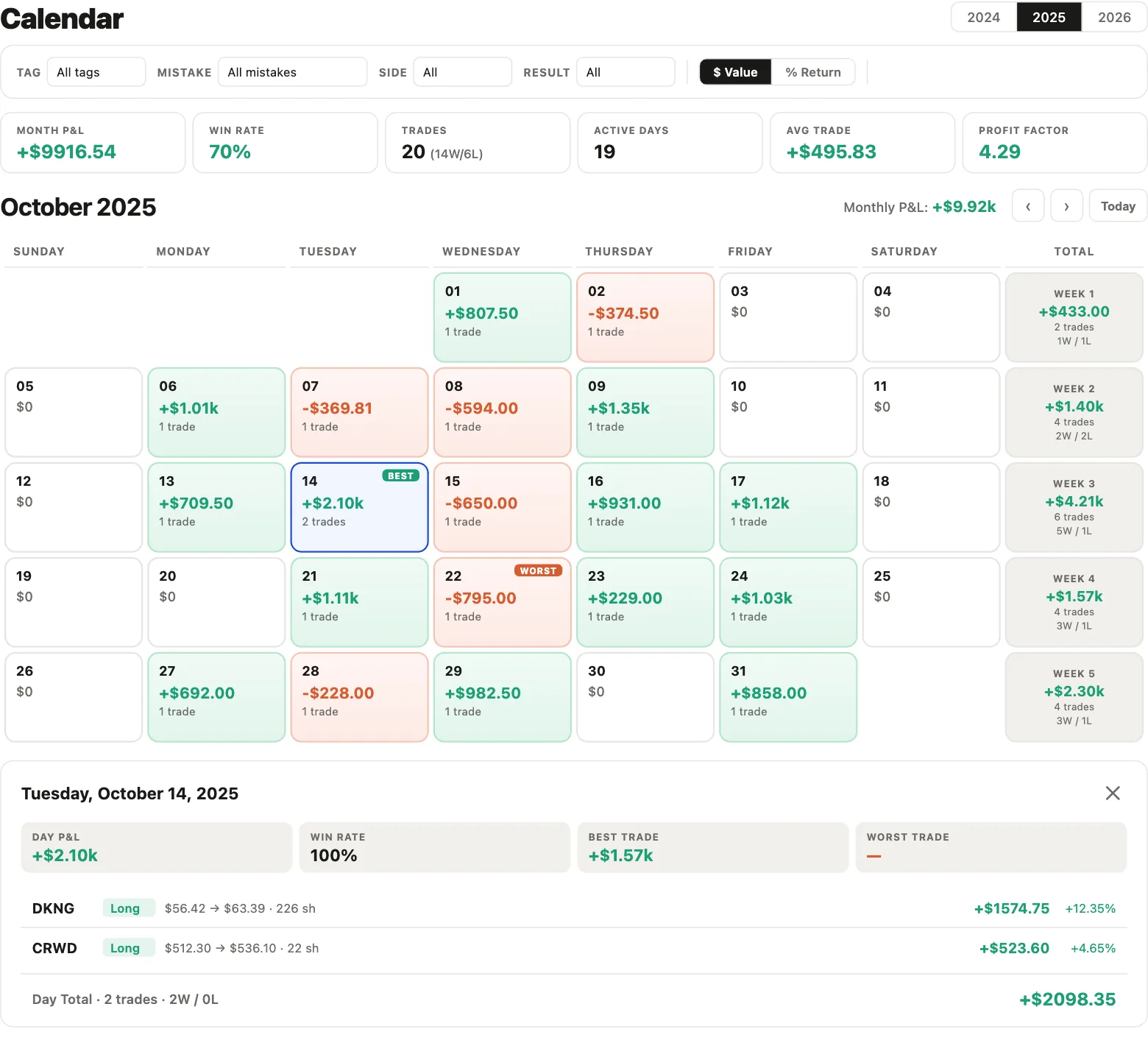This screenshot has height=1043, width=1148.
Task: Click the Monthly P&L +$9.92k value
Action: [x=964, y=207]
